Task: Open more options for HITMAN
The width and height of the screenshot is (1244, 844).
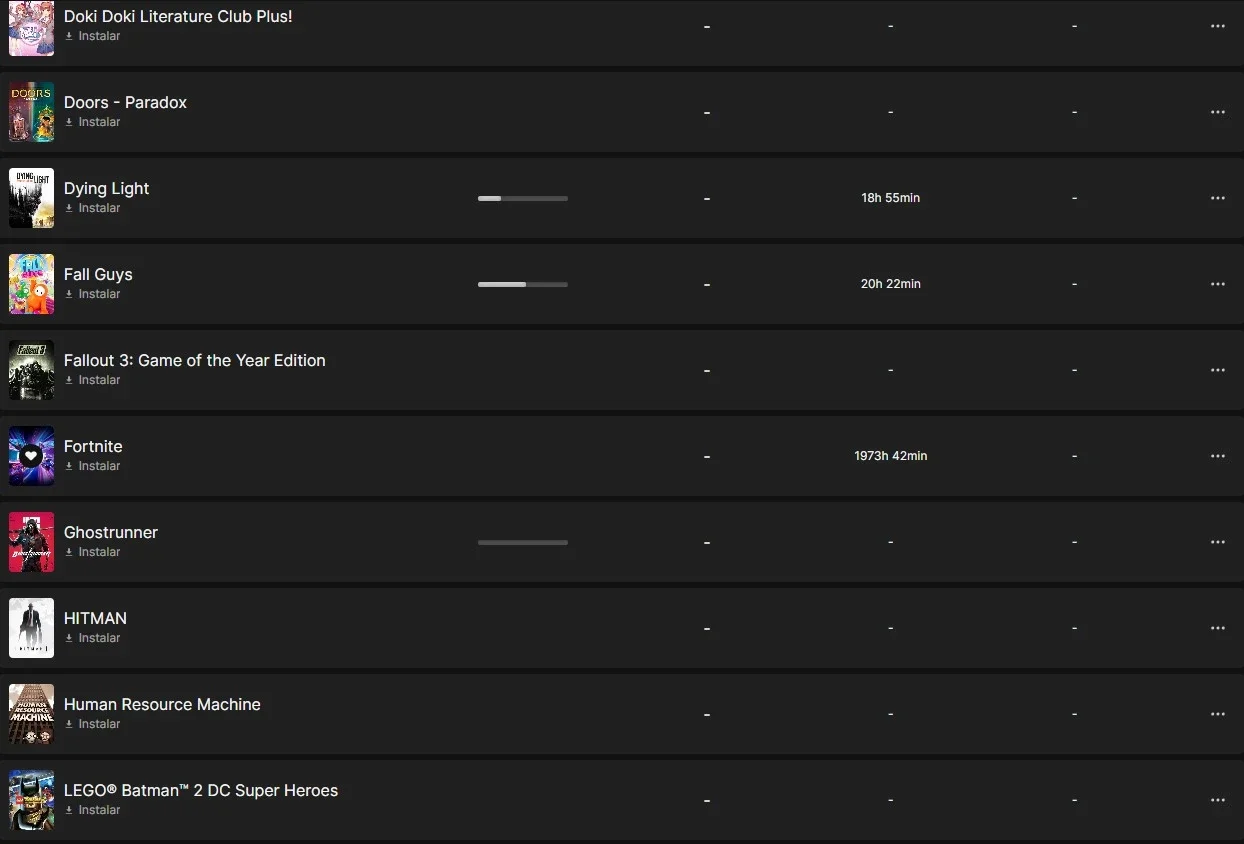Action: 1217,628
